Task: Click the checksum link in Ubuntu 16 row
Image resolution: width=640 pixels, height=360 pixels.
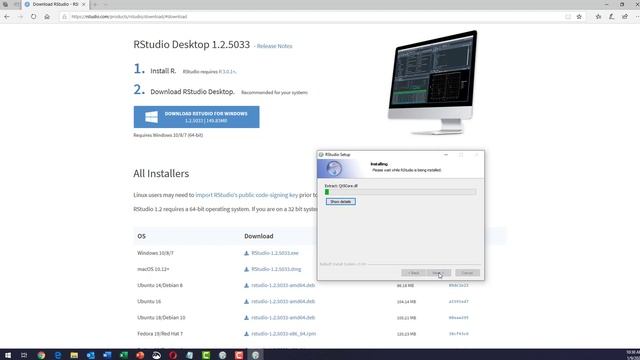Action: pyautogui.click(x=458, y=302)
